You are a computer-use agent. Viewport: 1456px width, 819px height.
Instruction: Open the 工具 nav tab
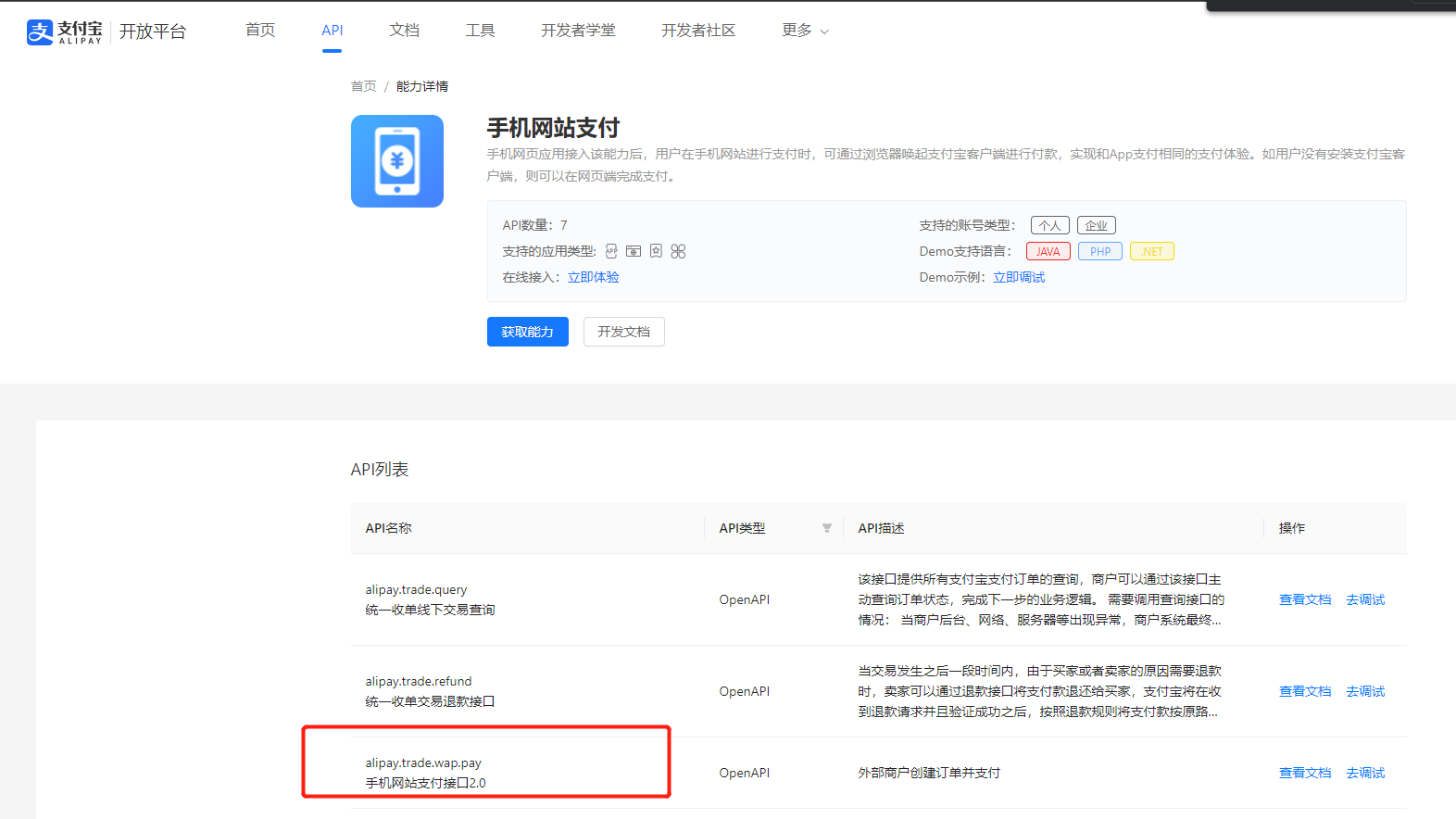coord(481,31)
